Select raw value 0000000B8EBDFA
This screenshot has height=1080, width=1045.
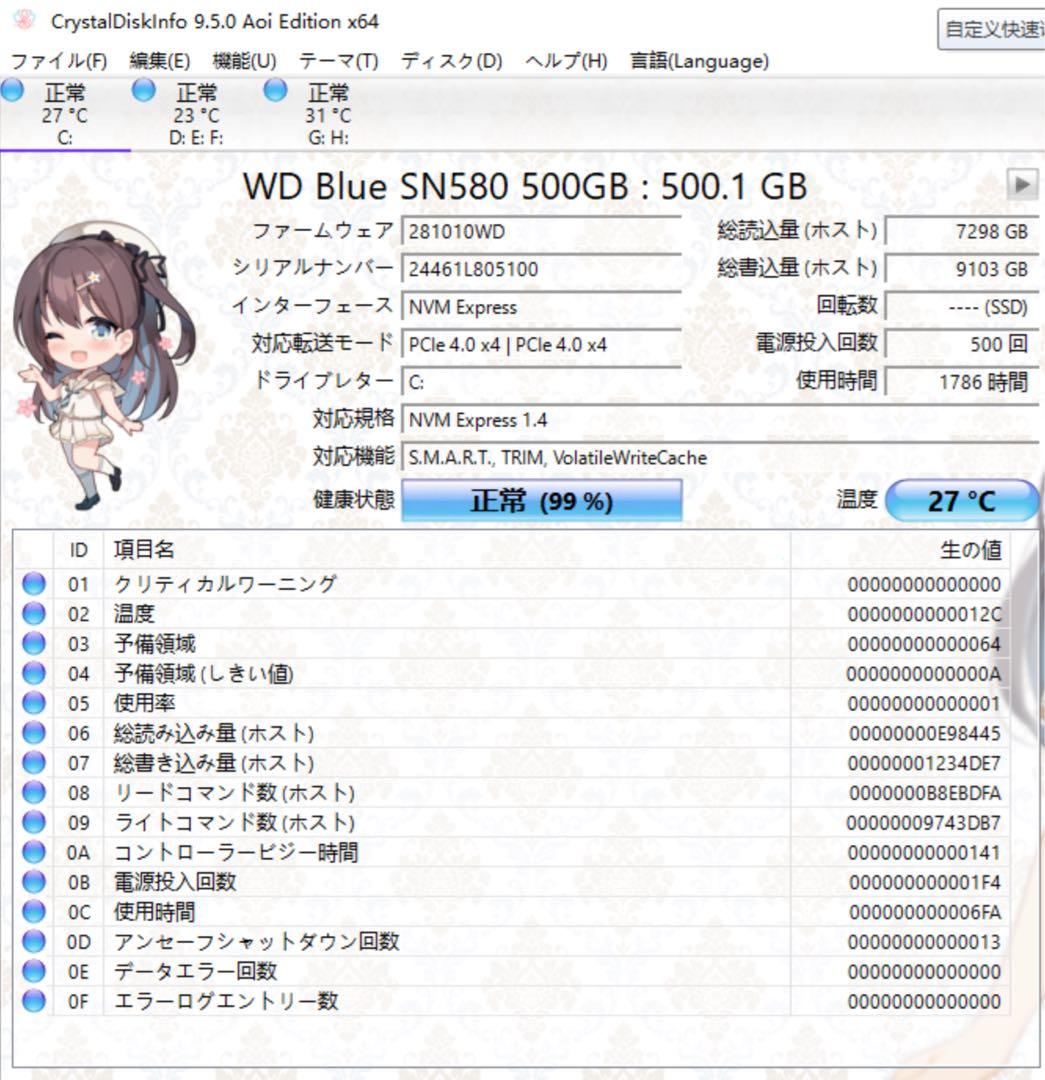pyautogui.click(x=924, y=793)
